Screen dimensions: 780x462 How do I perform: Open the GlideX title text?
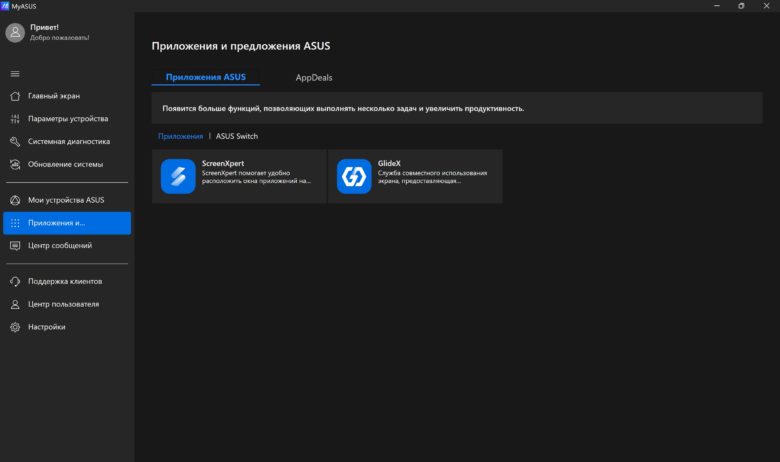tap(389, 163)
